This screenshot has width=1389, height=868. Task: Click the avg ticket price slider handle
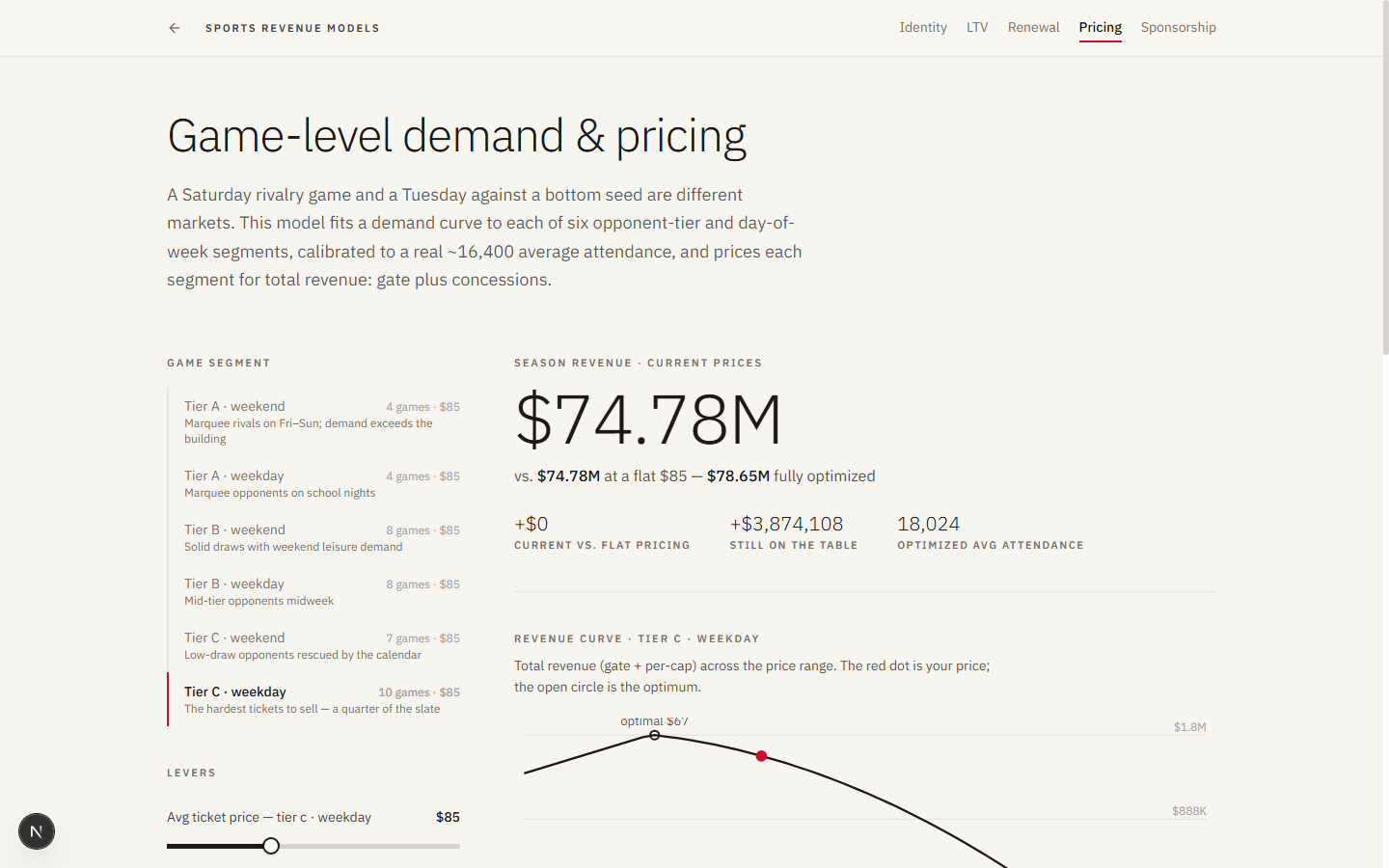click(x=271, y=846)
